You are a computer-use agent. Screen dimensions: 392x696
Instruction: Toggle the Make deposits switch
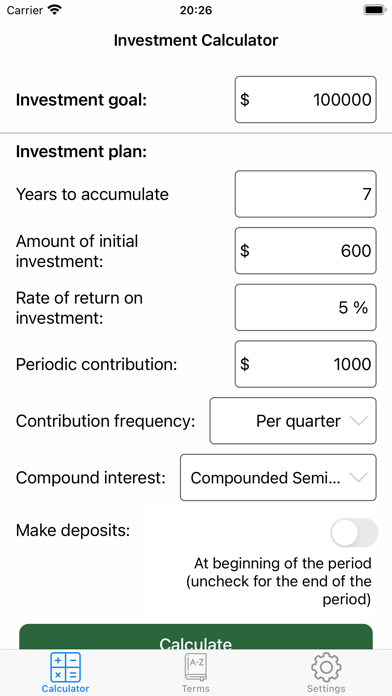(x=354, y=532)
